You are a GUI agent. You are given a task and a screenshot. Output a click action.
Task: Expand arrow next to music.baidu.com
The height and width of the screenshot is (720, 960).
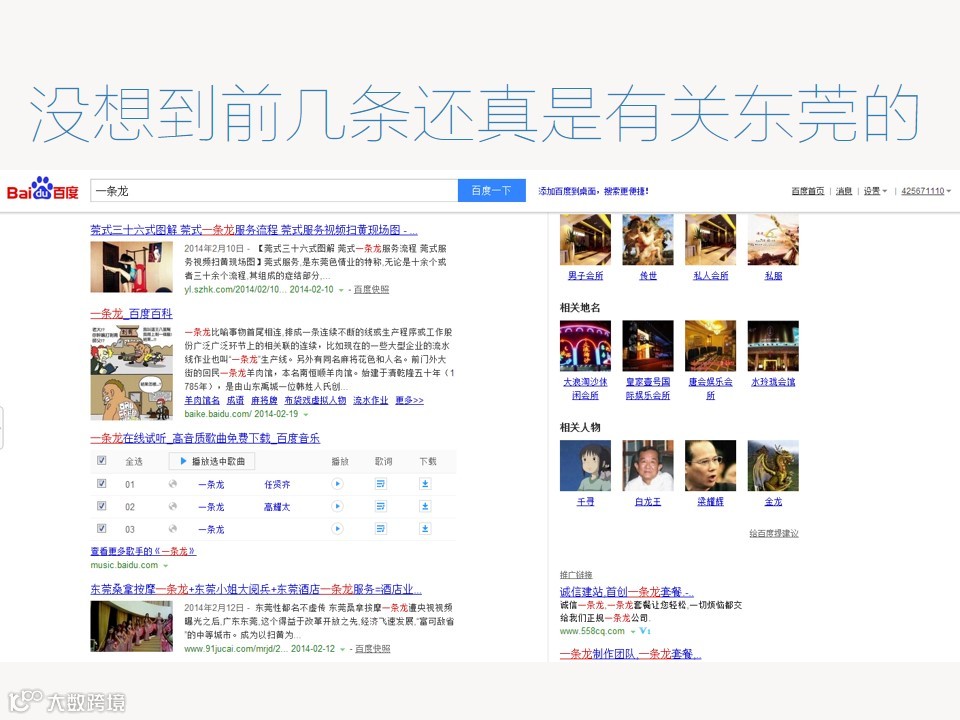[x=165, y=566]
